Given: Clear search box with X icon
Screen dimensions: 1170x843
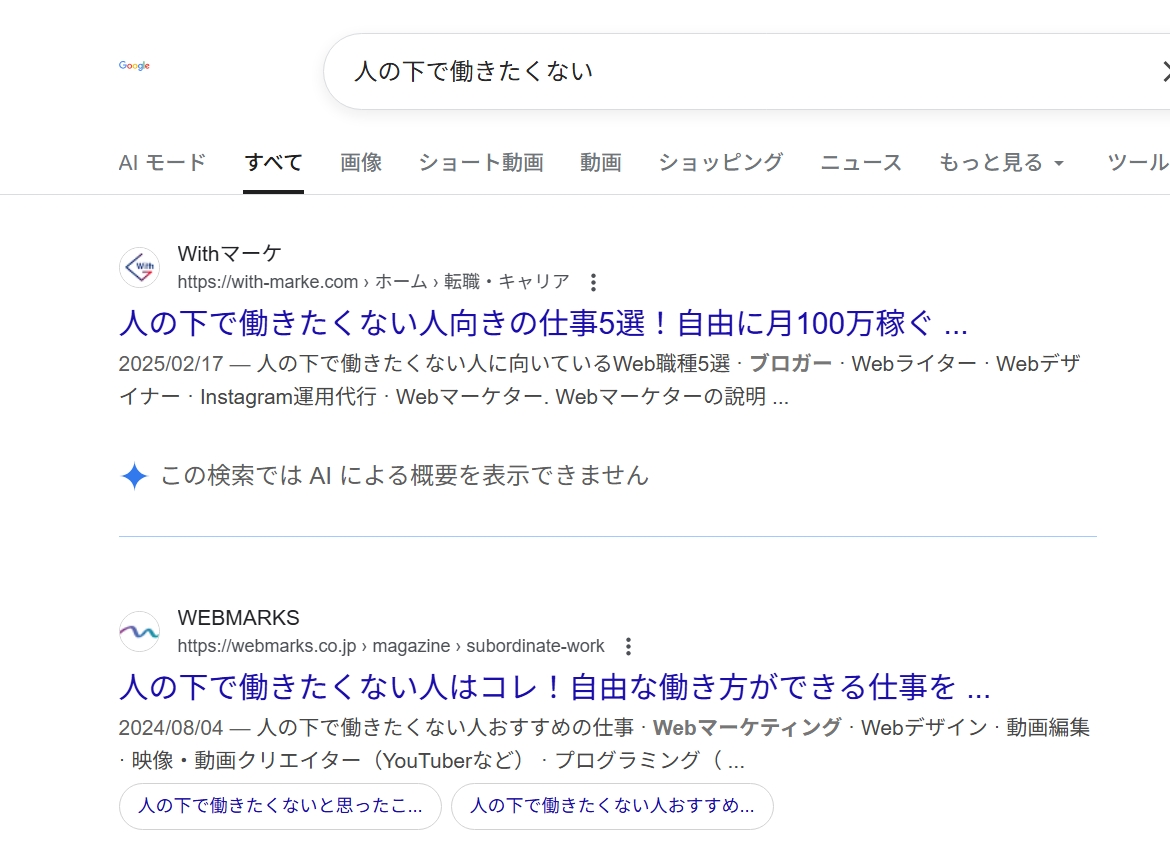Looking at the screenshot, I should (x=1164, y=71).
